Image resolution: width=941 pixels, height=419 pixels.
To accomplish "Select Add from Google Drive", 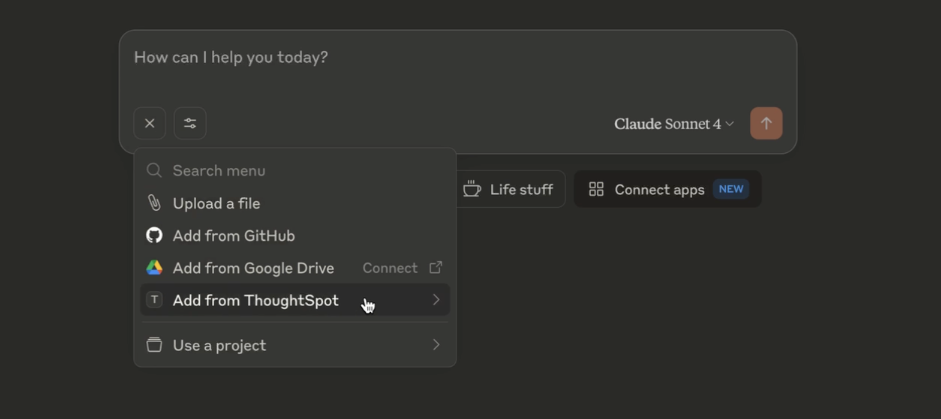I will pos(253,268).
